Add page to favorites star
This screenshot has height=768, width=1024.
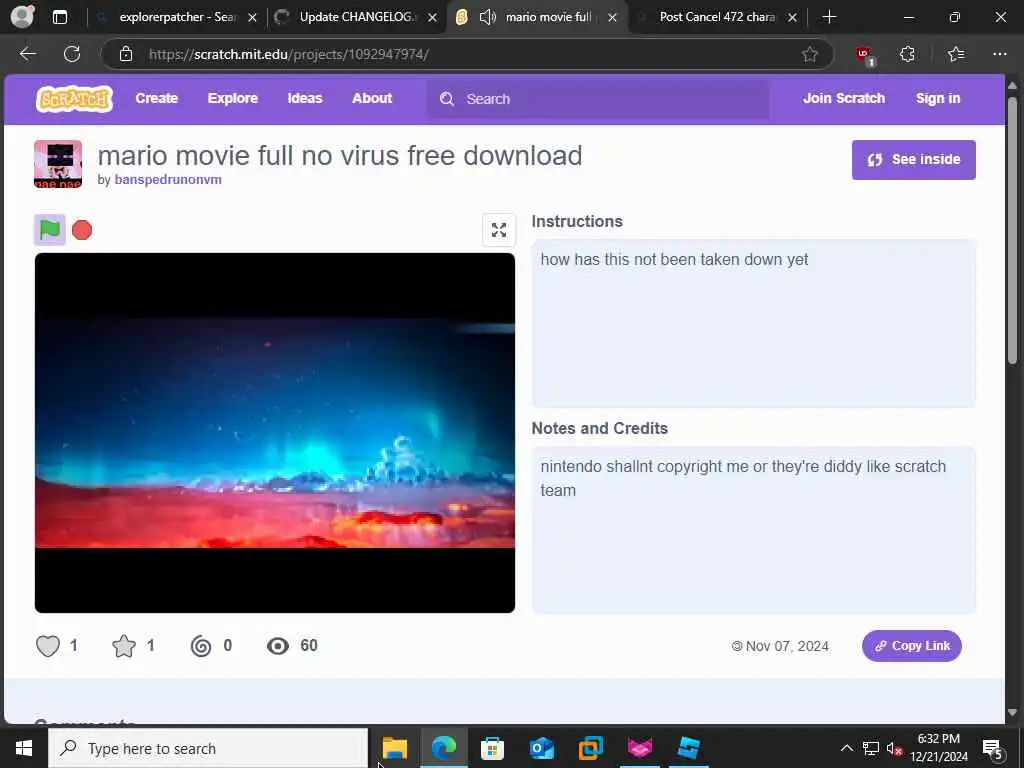point(810,54)
